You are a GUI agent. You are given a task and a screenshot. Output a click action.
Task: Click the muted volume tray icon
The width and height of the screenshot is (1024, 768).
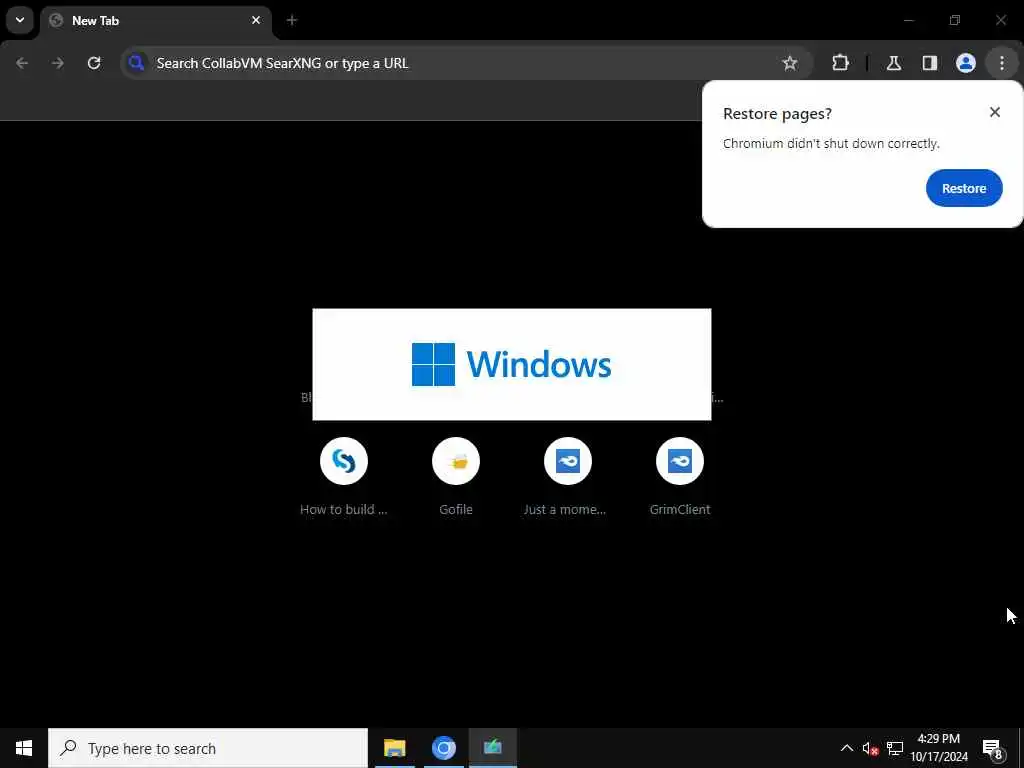870,748
